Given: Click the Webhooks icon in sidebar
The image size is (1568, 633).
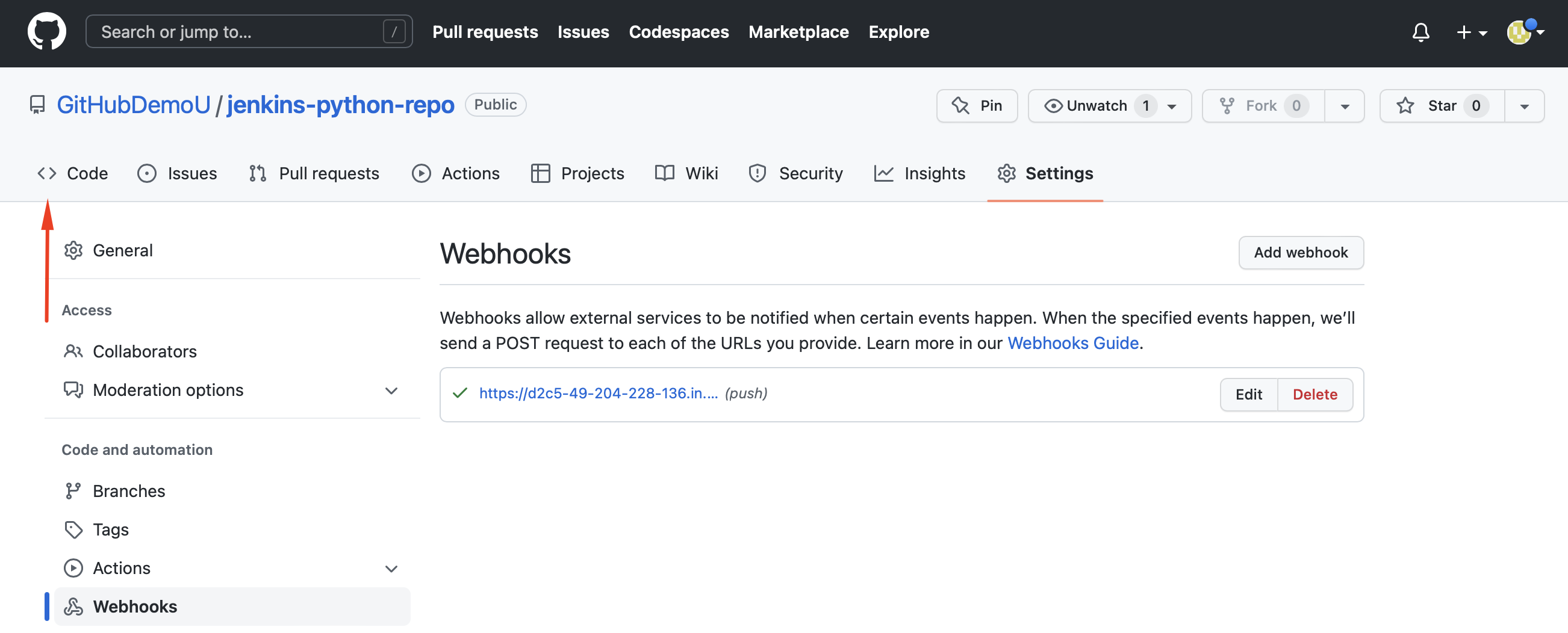Looking at the screenshot, I should tap(73, 607).
